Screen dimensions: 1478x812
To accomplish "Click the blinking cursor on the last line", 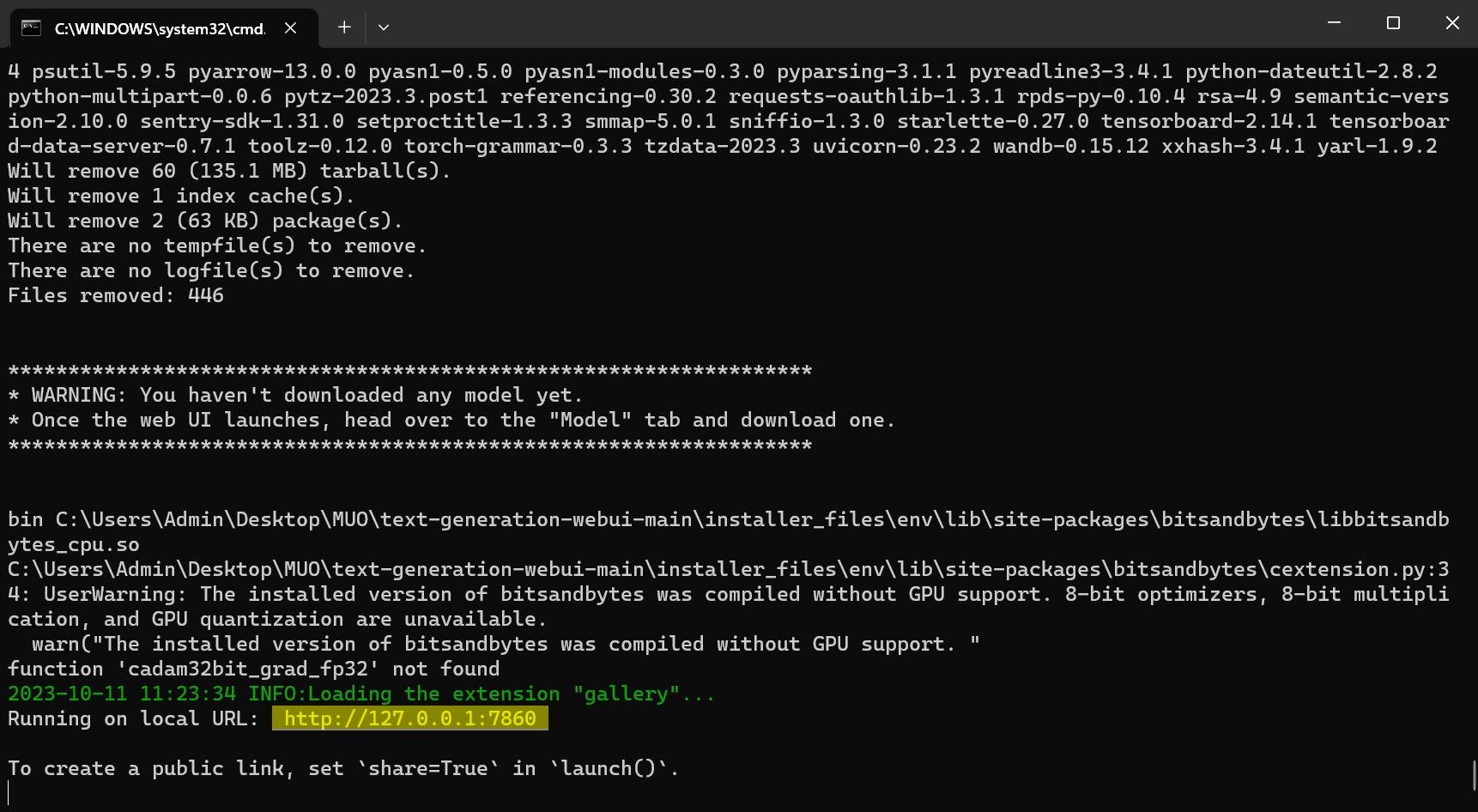I will click(9, 794).
